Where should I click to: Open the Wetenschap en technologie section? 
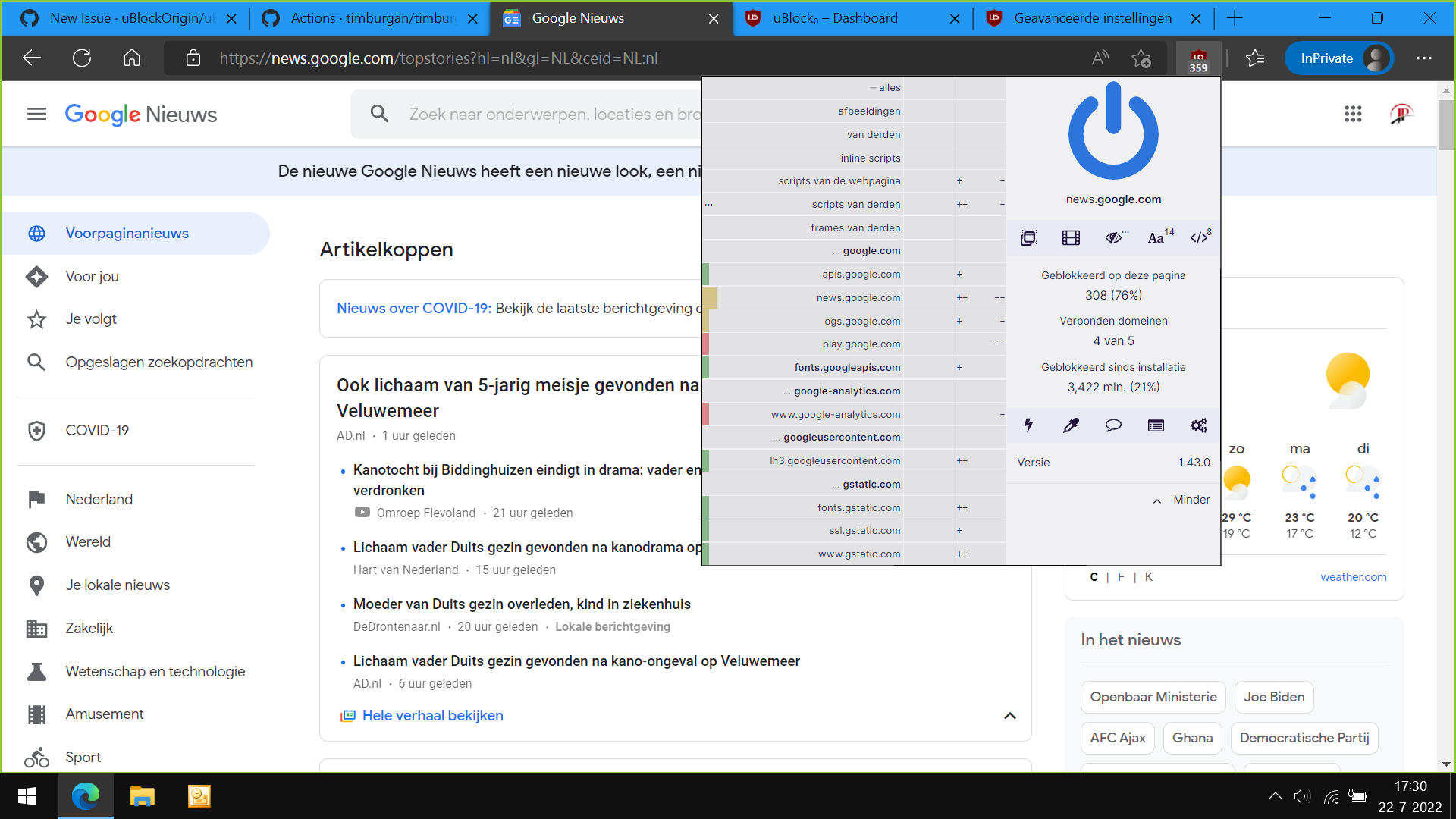[155, 671]
